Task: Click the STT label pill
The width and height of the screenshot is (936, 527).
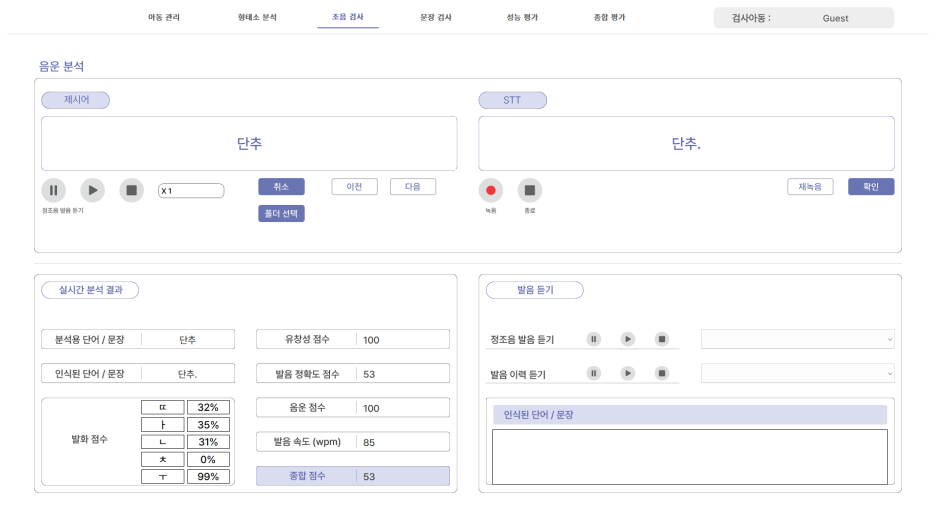Action: pos(512,100)
